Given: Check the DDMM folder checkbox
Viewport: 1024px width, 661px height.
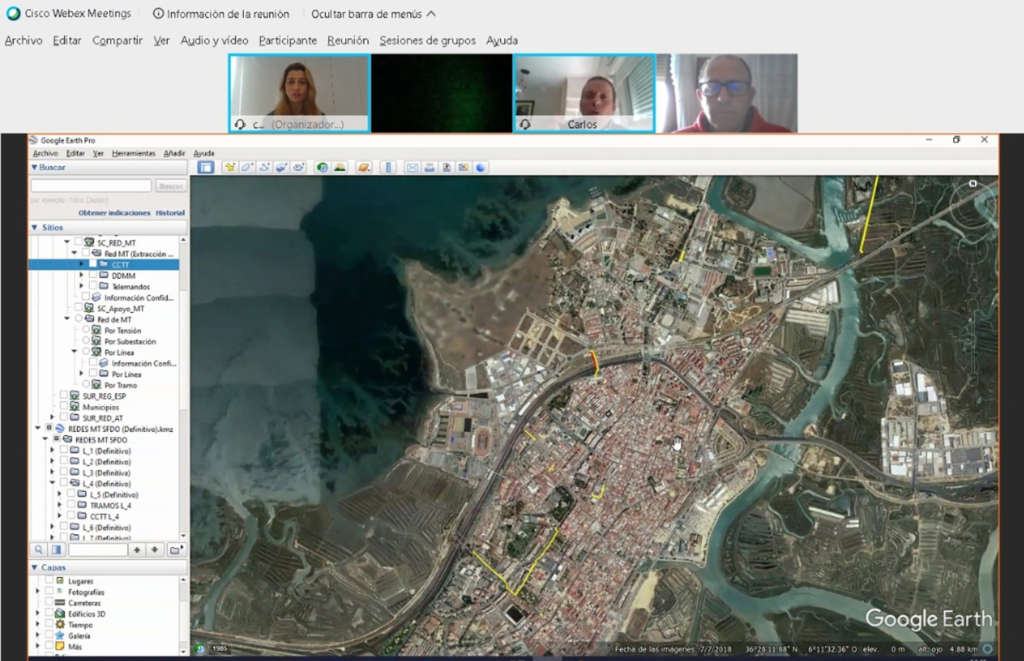Looking at the screenshot, I should [93, 275].
